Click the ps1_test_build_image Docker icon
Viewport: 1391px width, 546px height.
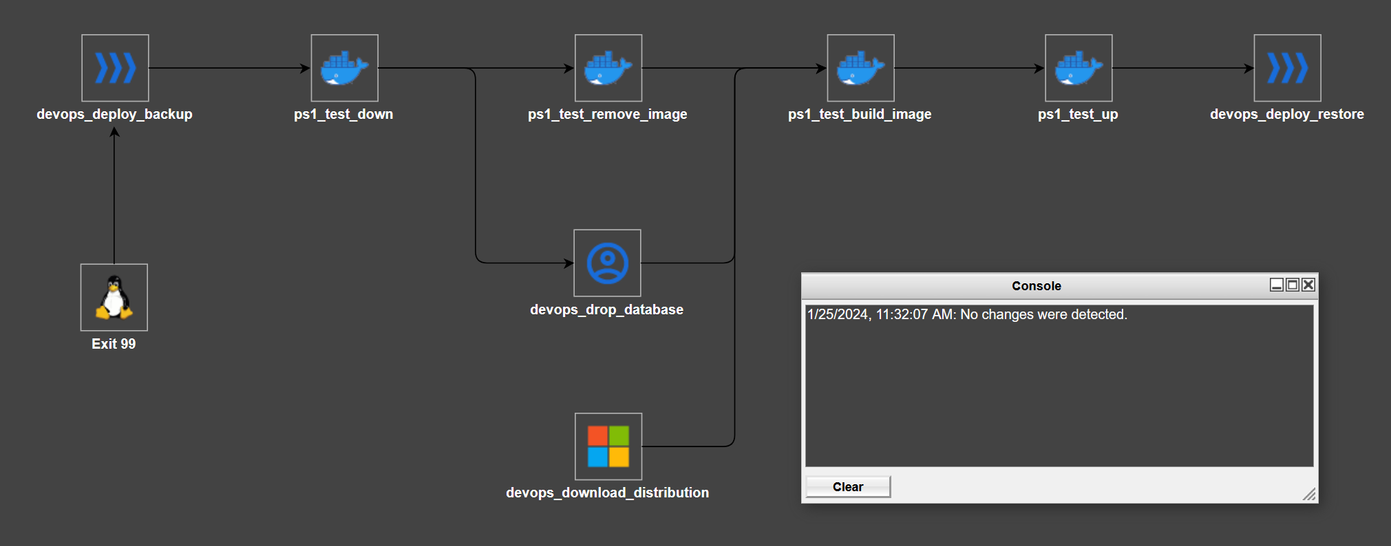(x=860, y=68)
